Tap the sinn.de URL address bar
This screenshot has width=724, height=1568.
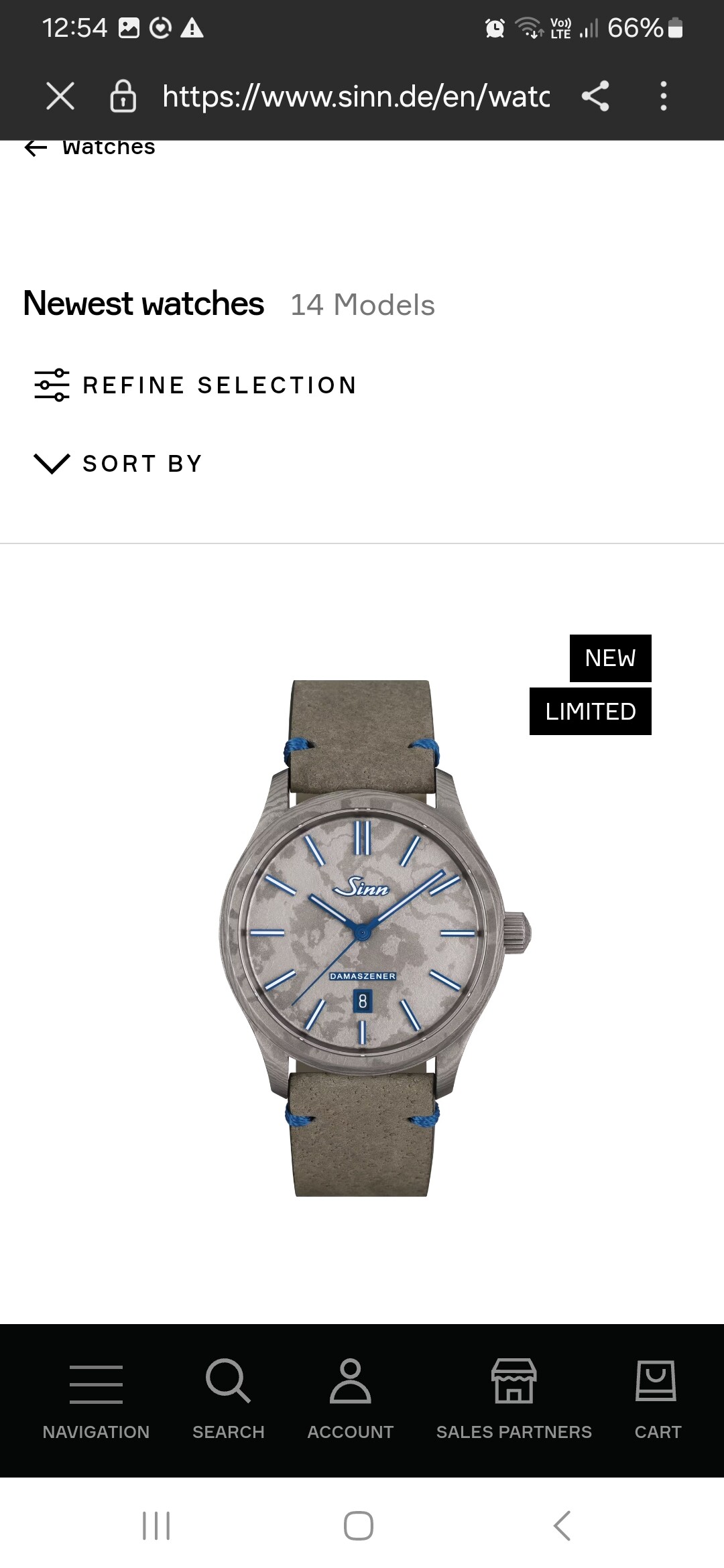pos(355,96)
